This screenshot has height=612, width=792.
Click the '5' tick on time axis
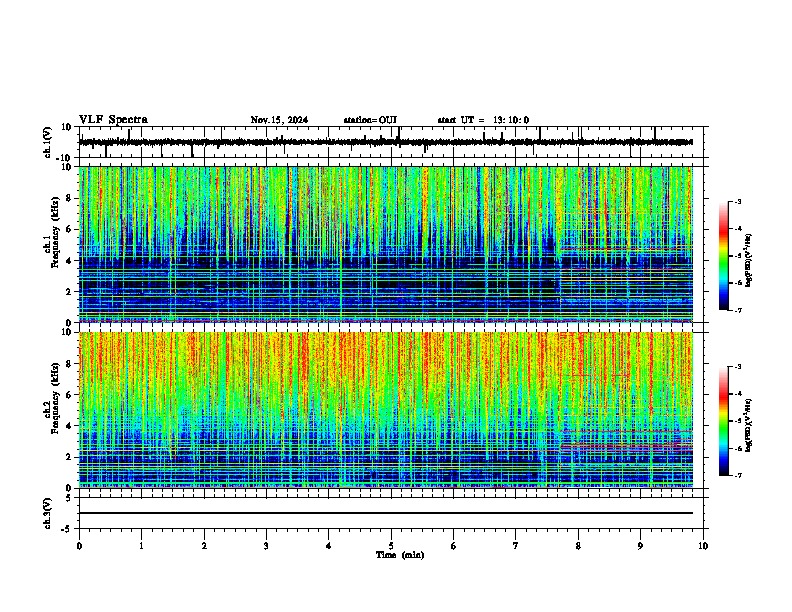click(x=391, y=546)
